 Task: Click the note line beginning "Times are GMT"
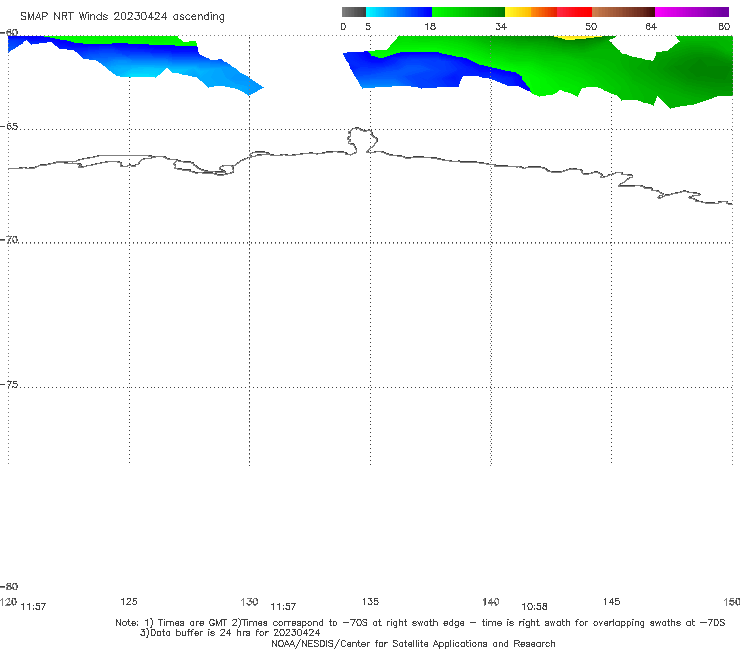[420, 623]
